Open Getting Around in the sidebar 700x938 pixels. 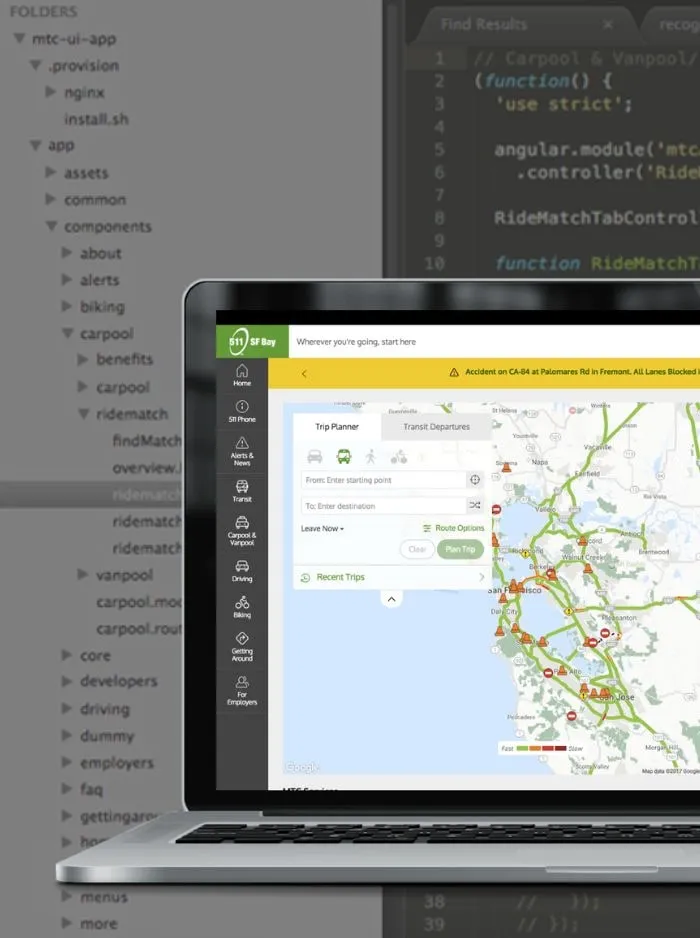click(x=242, y=647)
